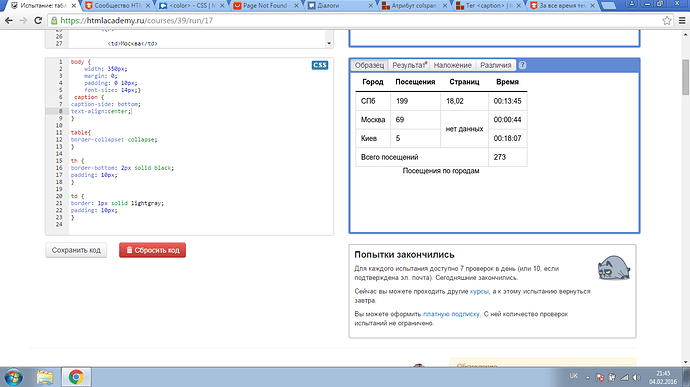690x387 pixels.
Task: Click the red Сбросить код button
Action: (x=152, y=250)
